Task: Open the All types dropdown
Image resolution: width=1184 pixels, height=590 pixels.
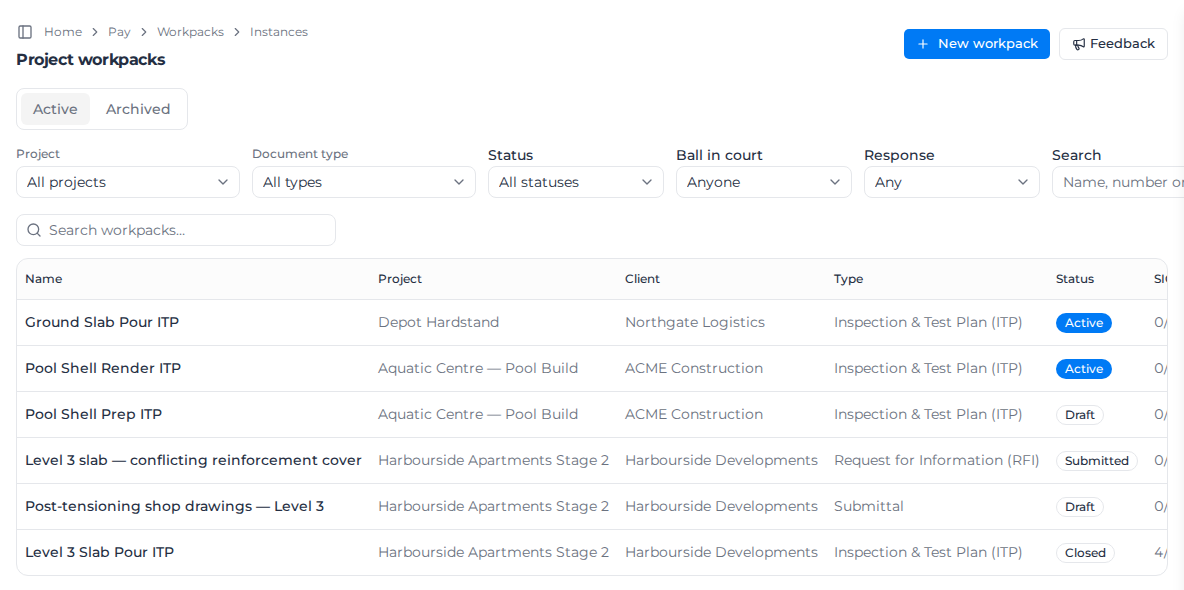Action: pos(364,182)
